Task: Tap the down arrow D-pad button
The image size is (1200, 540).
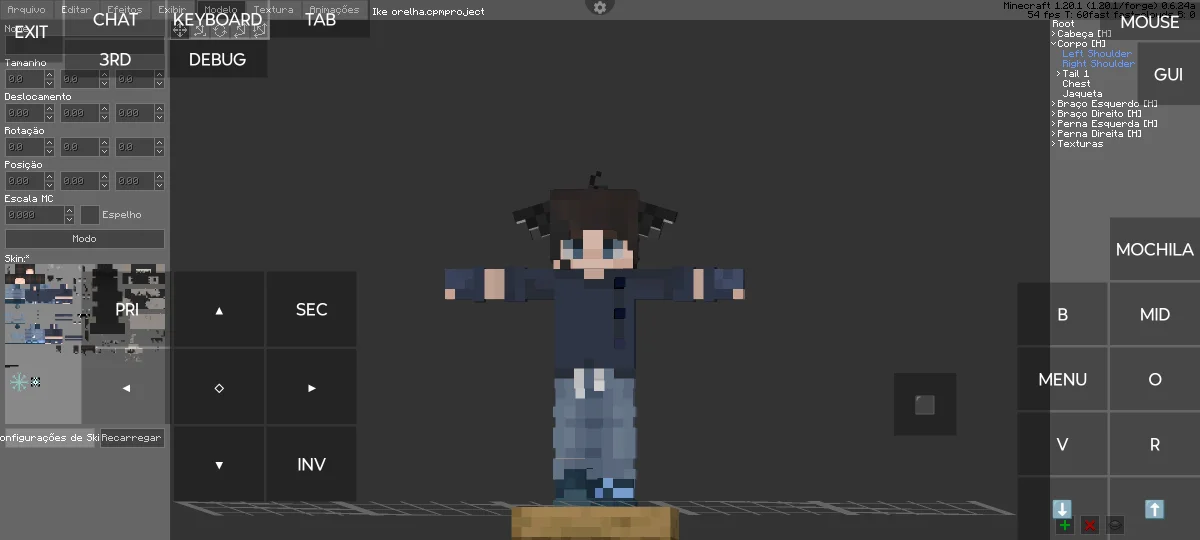Action: coord(219,465)
